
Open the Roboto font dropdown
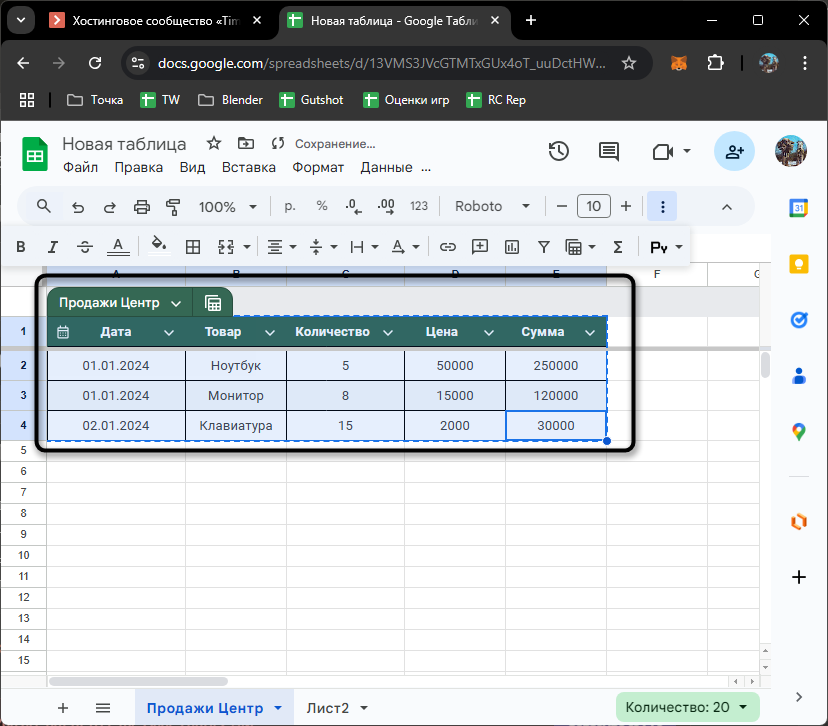(x=492, y=206)
